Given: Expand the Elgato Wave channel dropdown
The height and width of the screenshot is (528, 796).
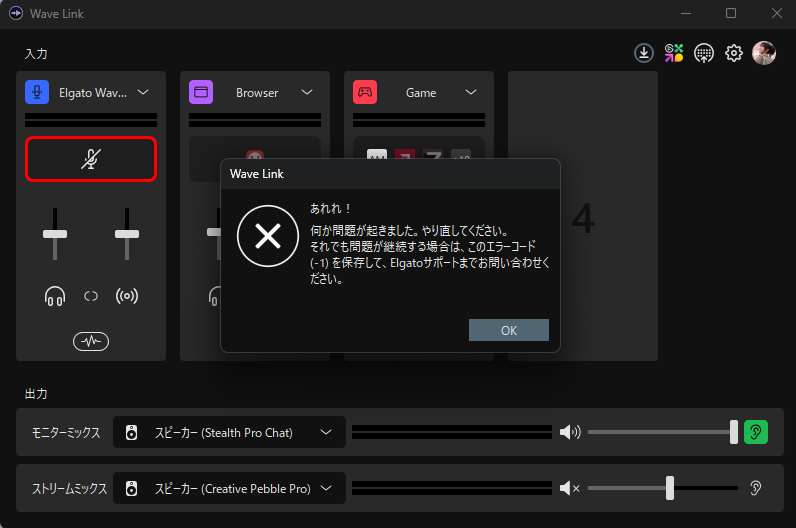Looking at the screenshot, I should coord(143,92).
